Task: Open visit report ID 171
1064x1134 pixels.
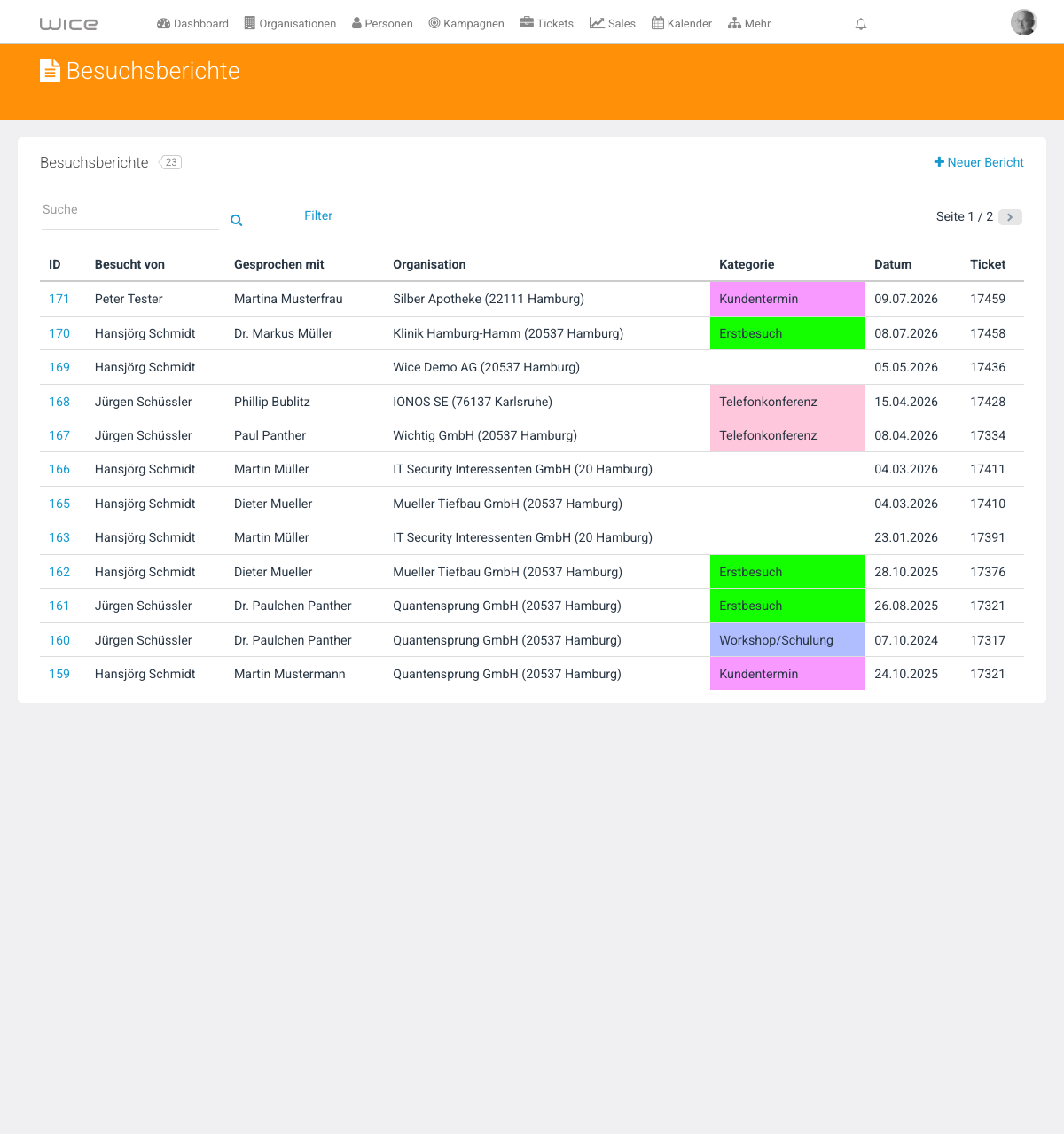Action: click(59, 299)
